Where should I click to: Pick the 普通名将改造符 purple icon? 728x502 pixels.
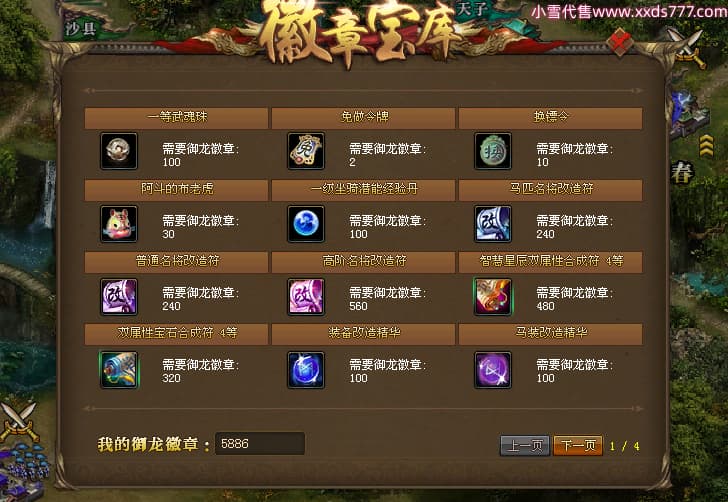(x=119, y=297)
